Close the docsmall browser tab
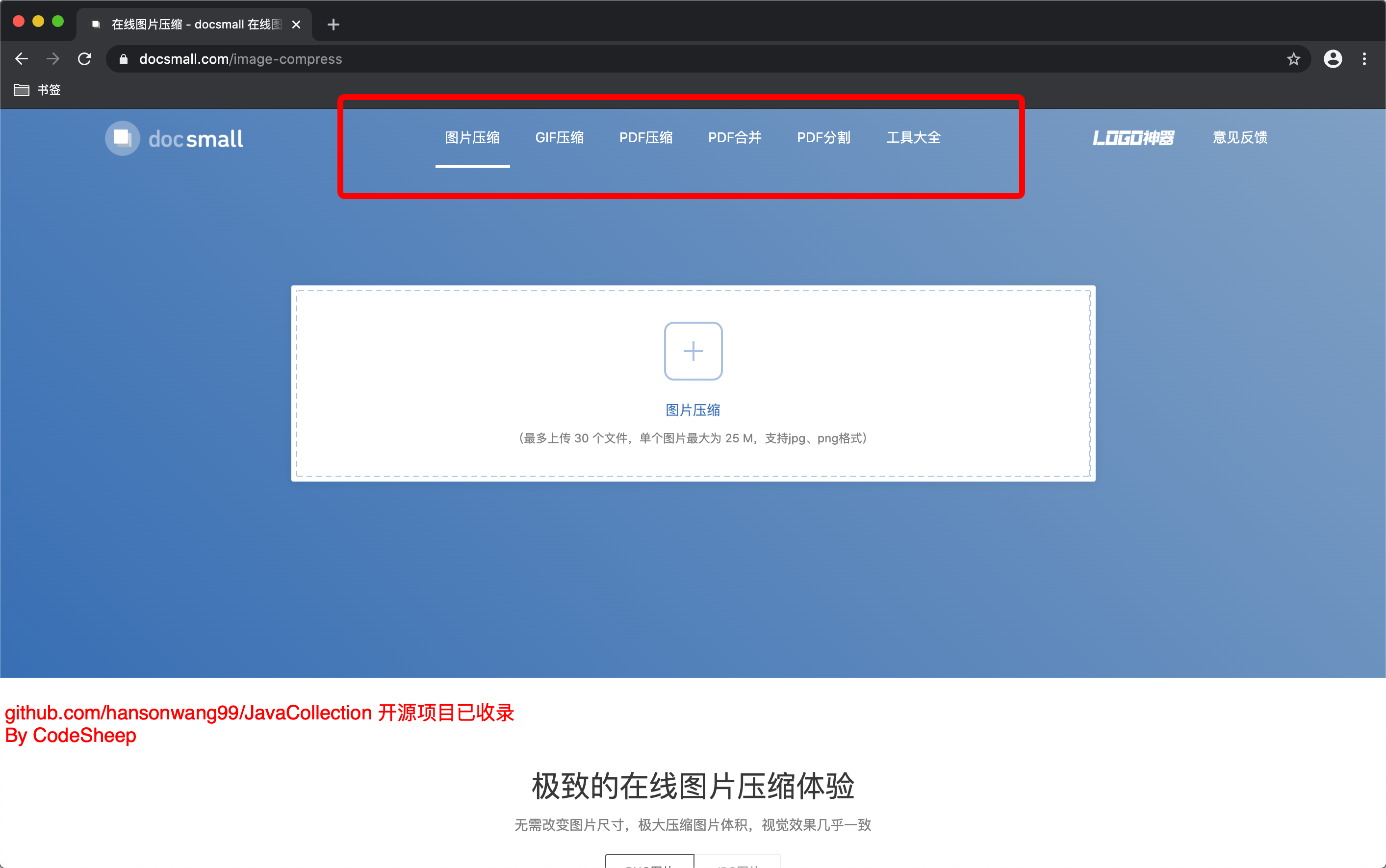Screen dimensions: 1386x868 point(296,25)
